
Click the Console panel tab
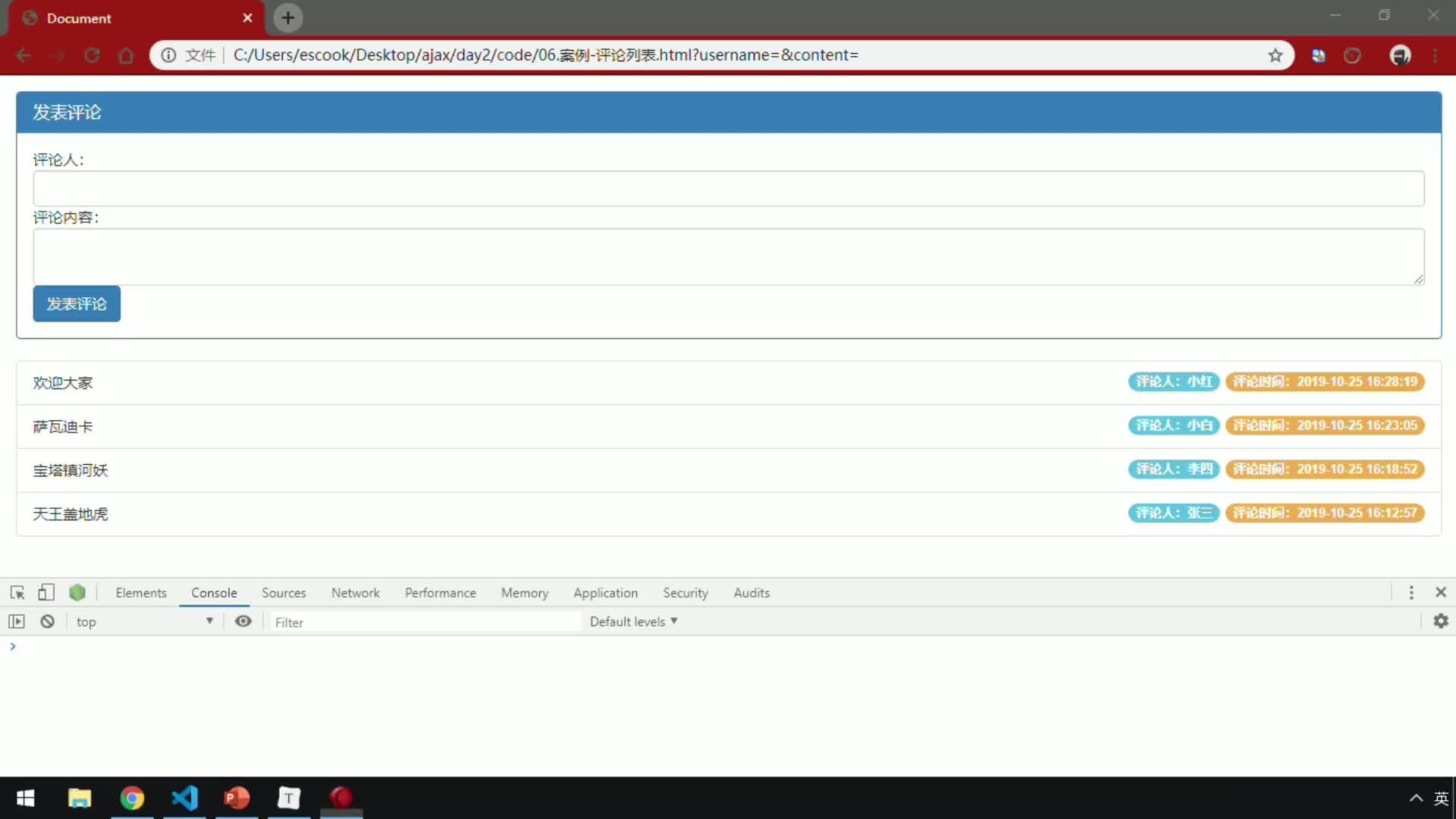coord(214,592)
